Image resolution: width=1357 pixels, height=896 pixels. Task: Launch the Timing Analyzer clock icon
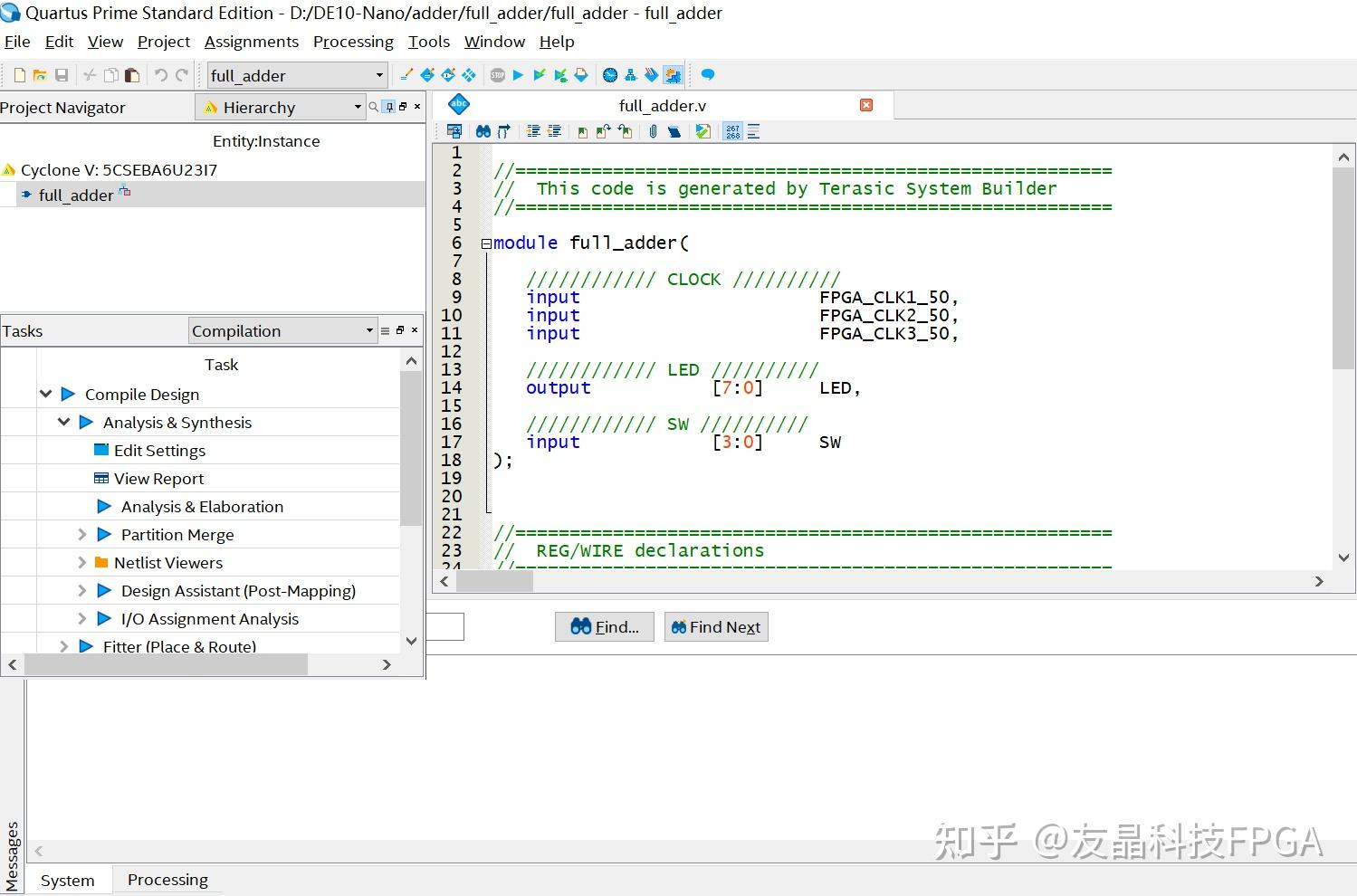[x=609, y=75]
